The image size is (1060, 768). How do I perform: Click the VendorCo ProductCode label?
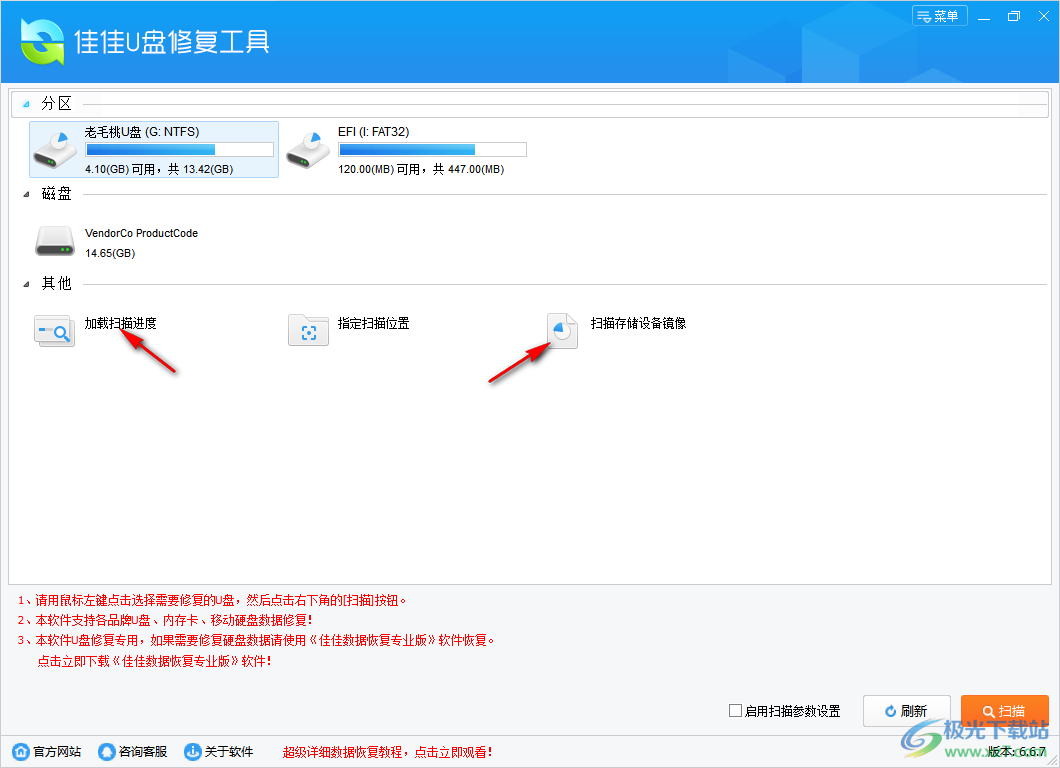click(141, 233)
